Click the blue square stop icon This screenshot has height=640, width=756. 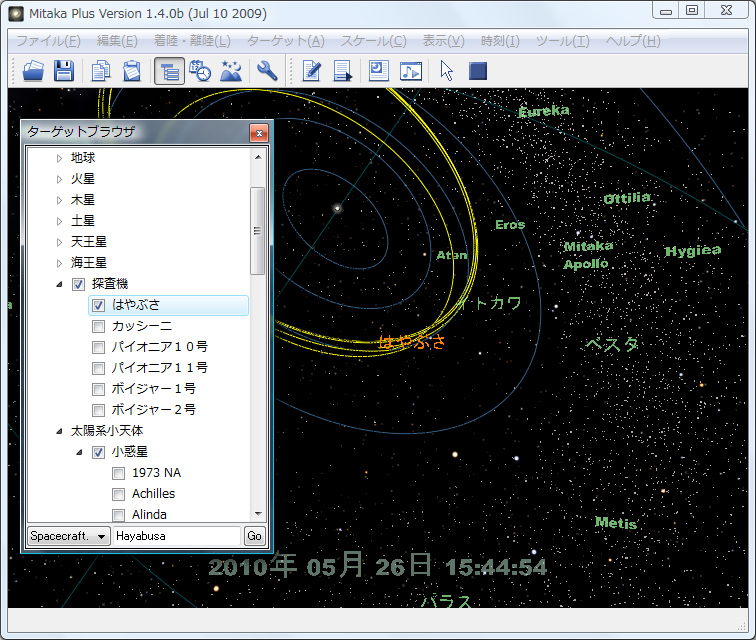click(x=478, y=71)
